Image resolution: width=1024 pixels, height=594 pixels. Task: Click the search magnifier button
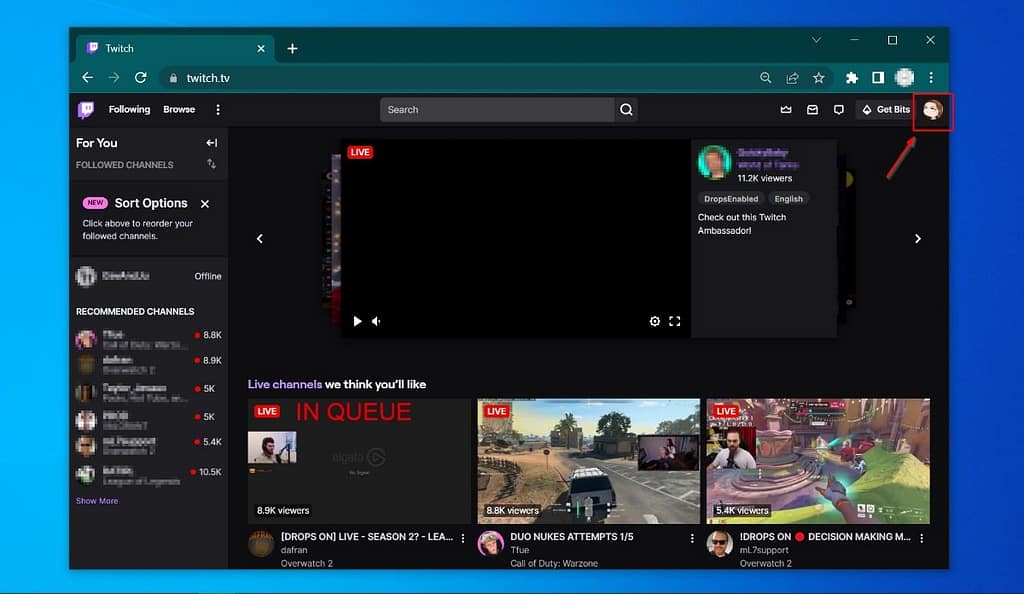pos(626,110)
